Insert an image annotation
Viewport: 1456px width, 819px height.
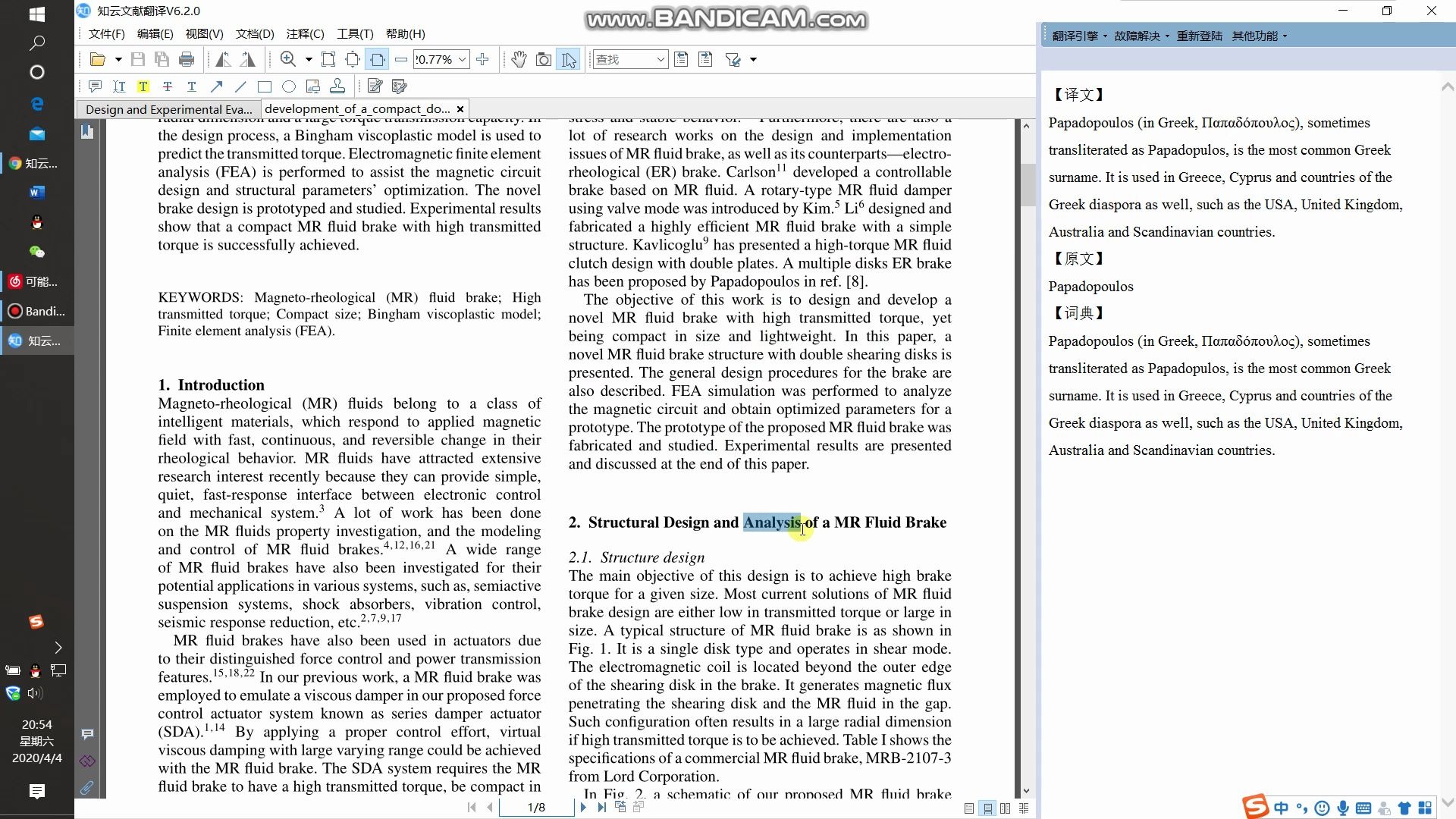click(x=313, y=86)
